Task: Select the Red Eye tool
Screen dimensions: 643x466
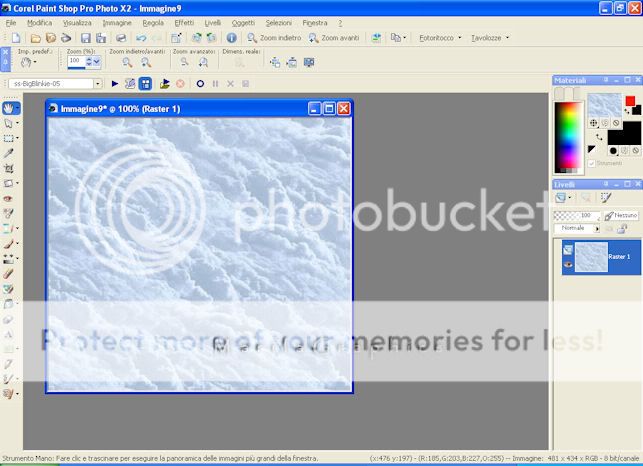Action: pos(8,199)
